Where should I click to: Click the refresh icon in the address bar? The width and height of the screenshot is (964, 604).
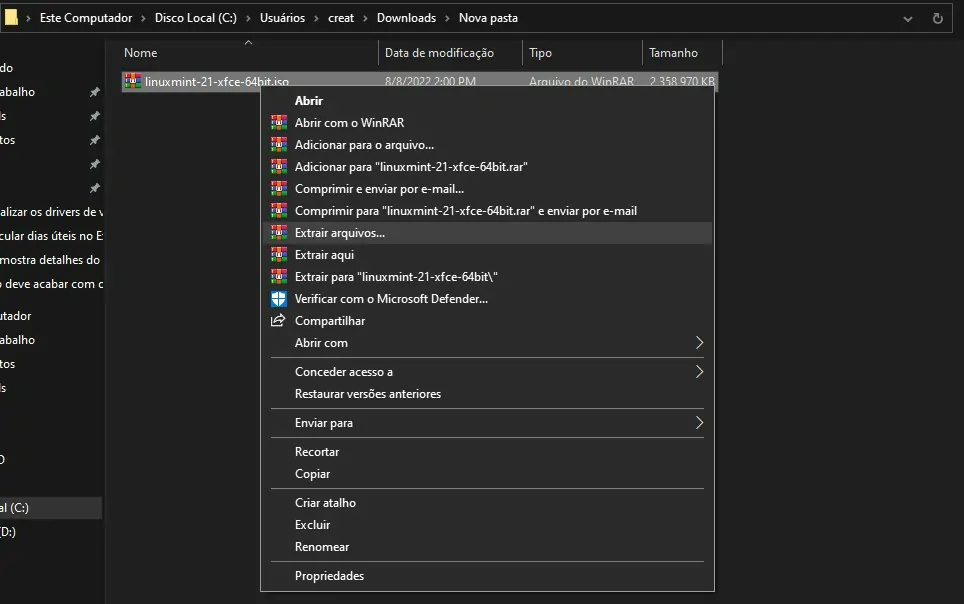point(938,18)
